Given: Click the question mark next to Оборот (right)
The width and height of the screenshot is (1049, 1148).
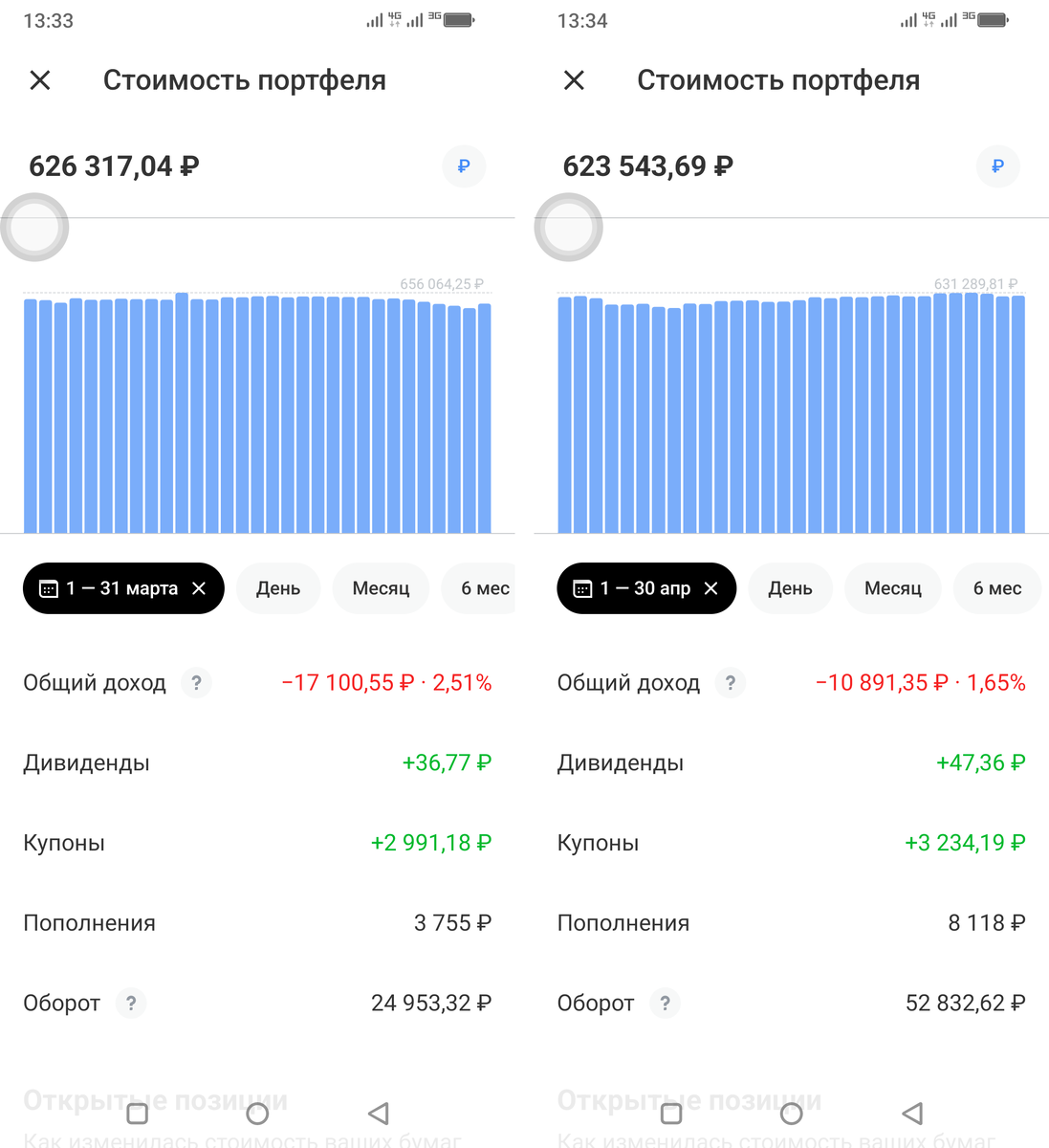Looking at the screenshot, I should point(666,1004).
